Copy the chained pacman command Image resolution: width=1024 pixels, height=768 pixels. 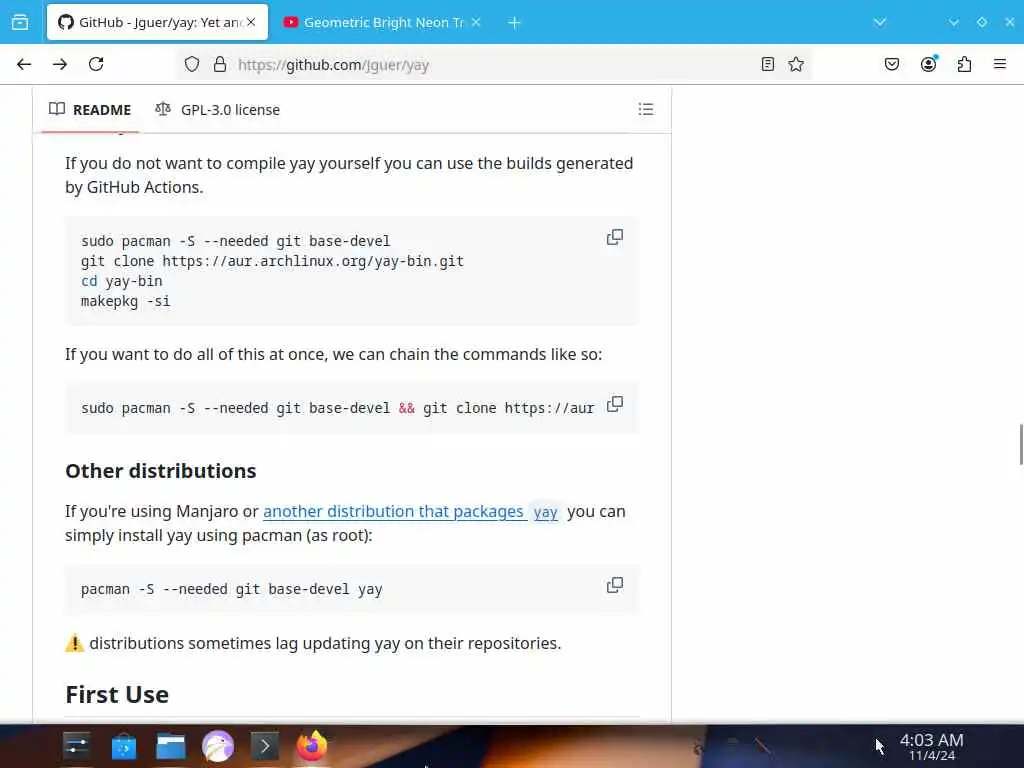click(615, 404)
